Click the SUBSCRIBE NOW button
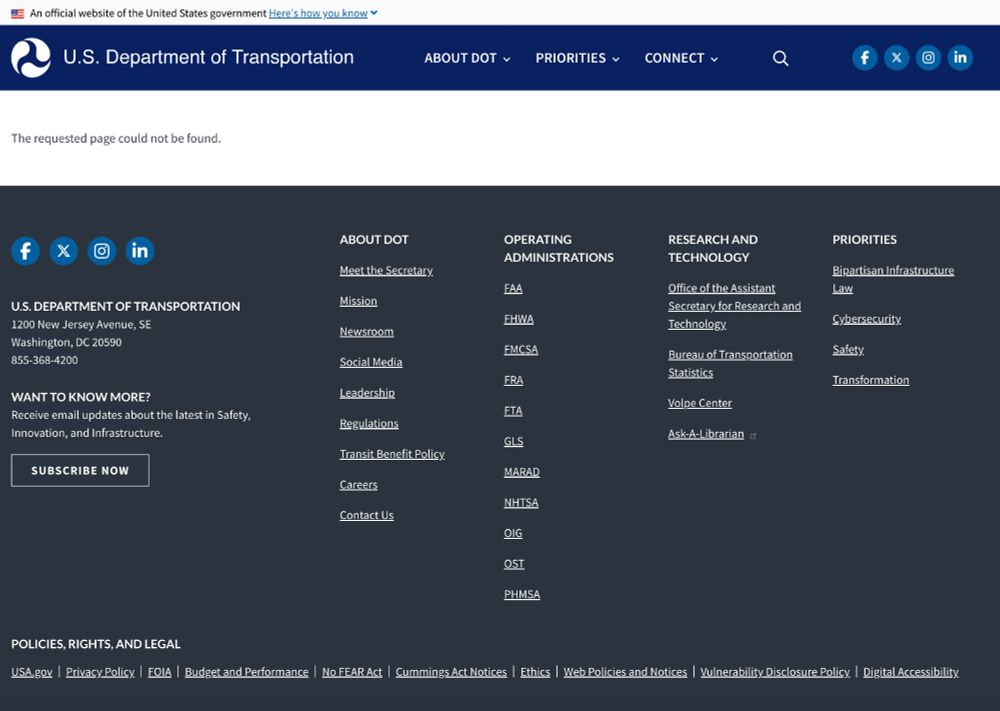This screenshot has height=711, width=1000. (x=80, y=471)
